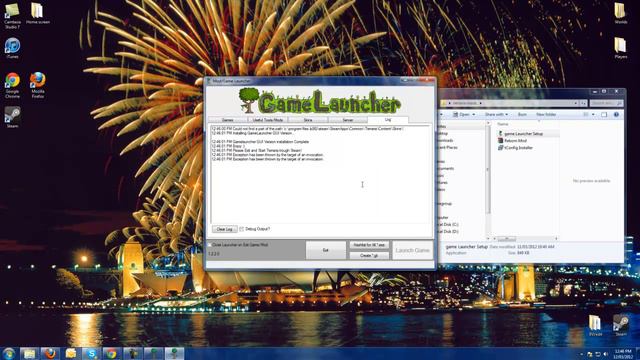Click the help icon in Explorer toolbar
Viewport: 640px width, 360px height.
pyautogui.click(x=616, y=115)
